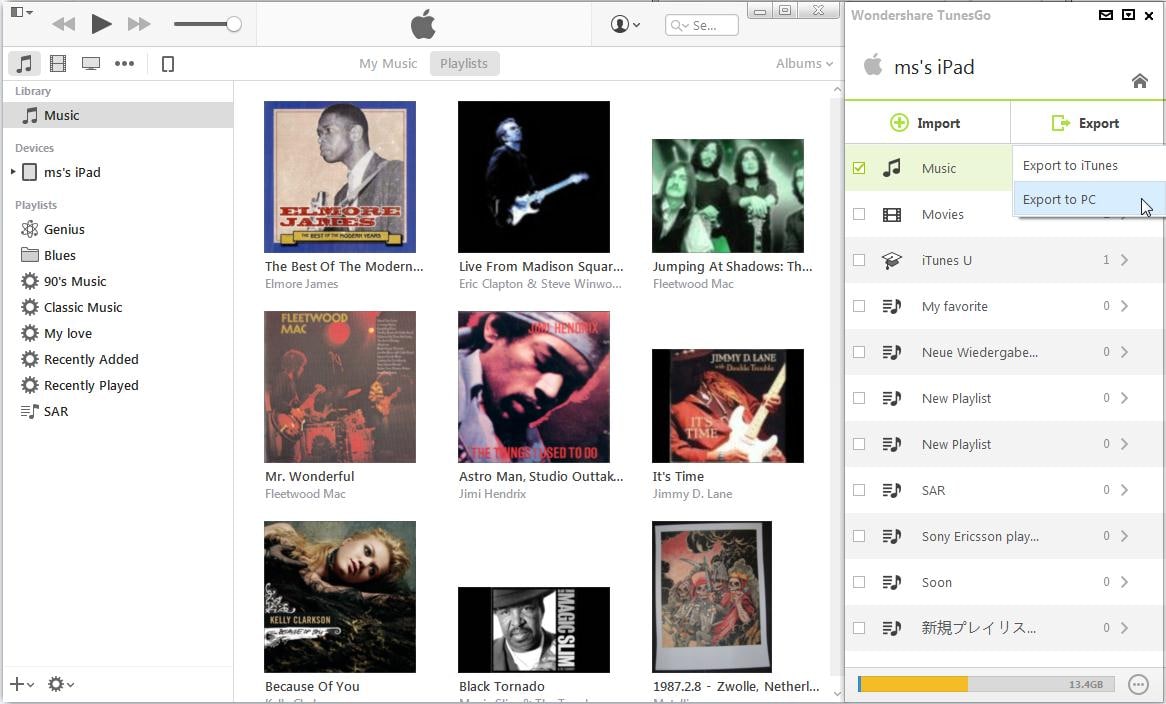Switch to My Music tab
Image resolution: width=1166 pixels, height=704 pixels.
pos(388,64)
